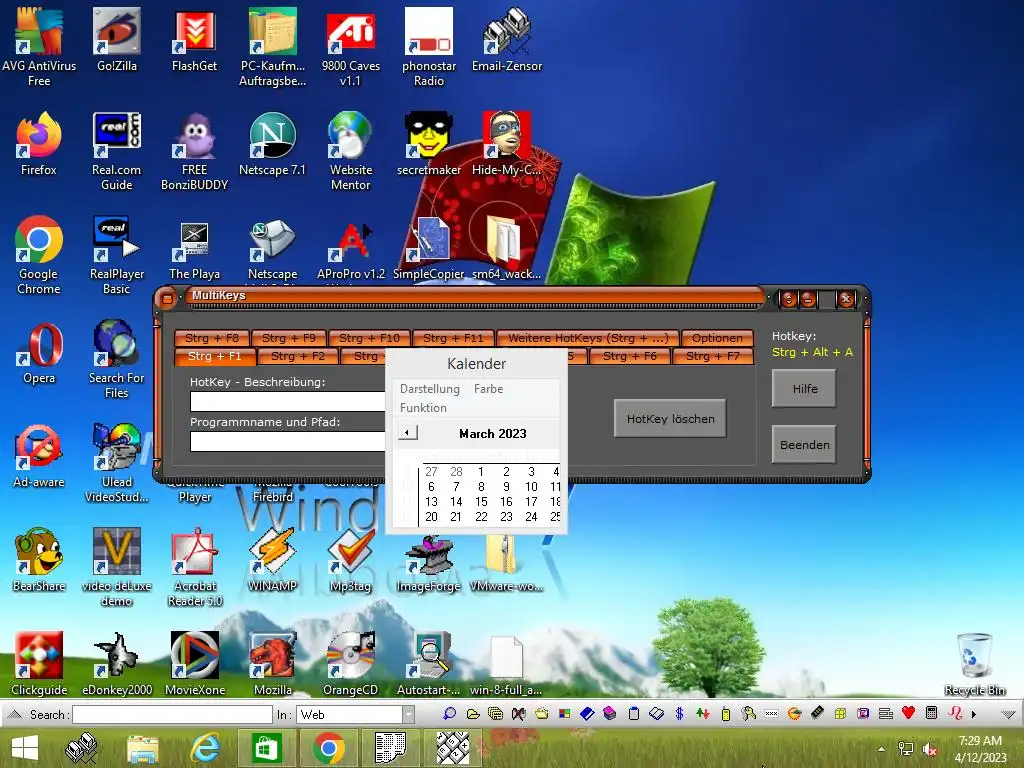1024x768 pixels.
Task: Click MultiKeys title bar menu icon
Action: pos(167,299)
